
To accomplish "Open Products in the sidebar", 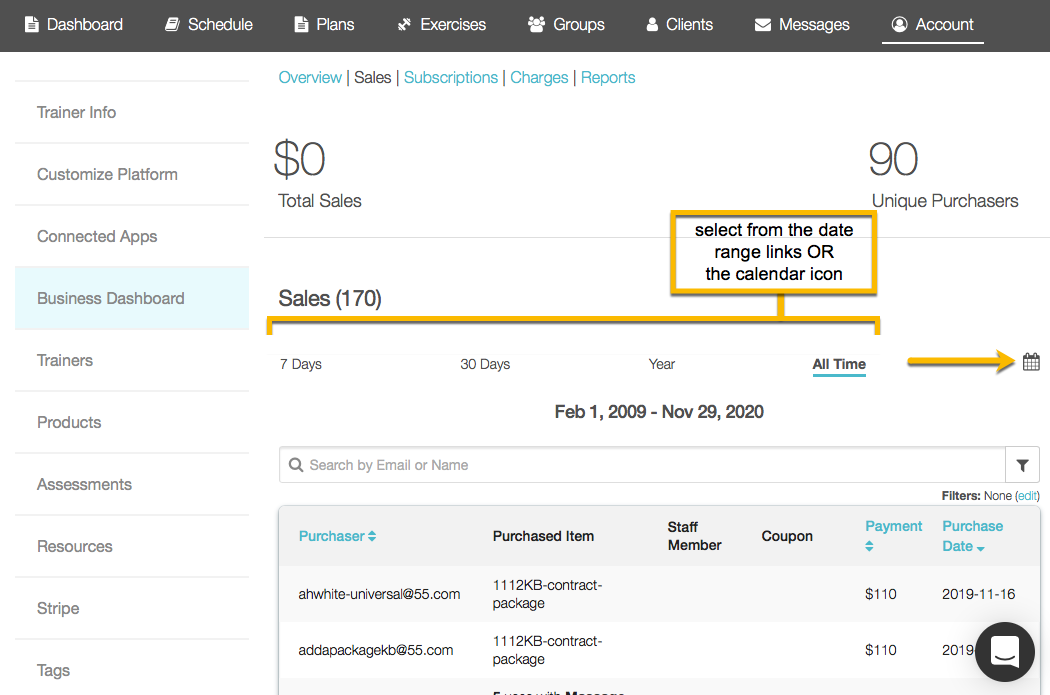I will pos(69,422).
